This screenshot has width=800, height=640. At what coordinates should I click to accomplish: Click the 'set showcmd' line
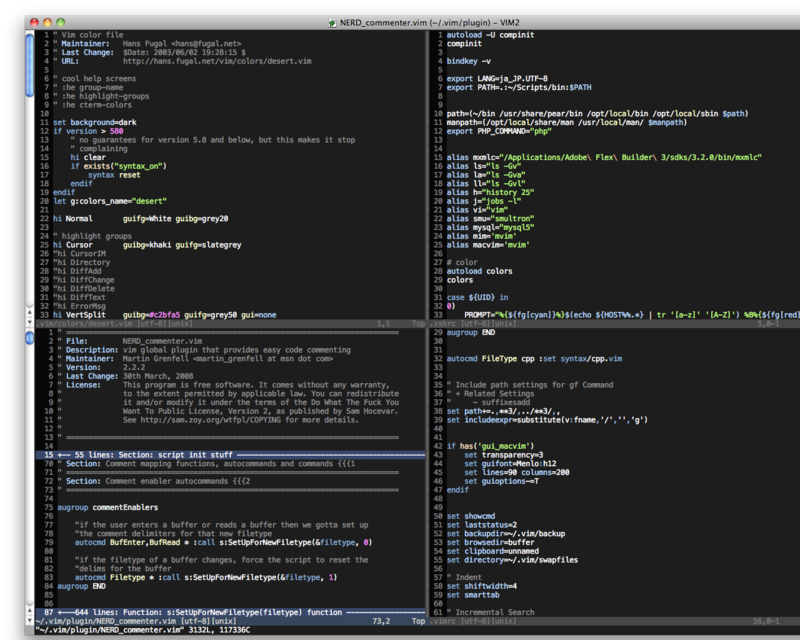pyautogui.click(x=470, y=516)
